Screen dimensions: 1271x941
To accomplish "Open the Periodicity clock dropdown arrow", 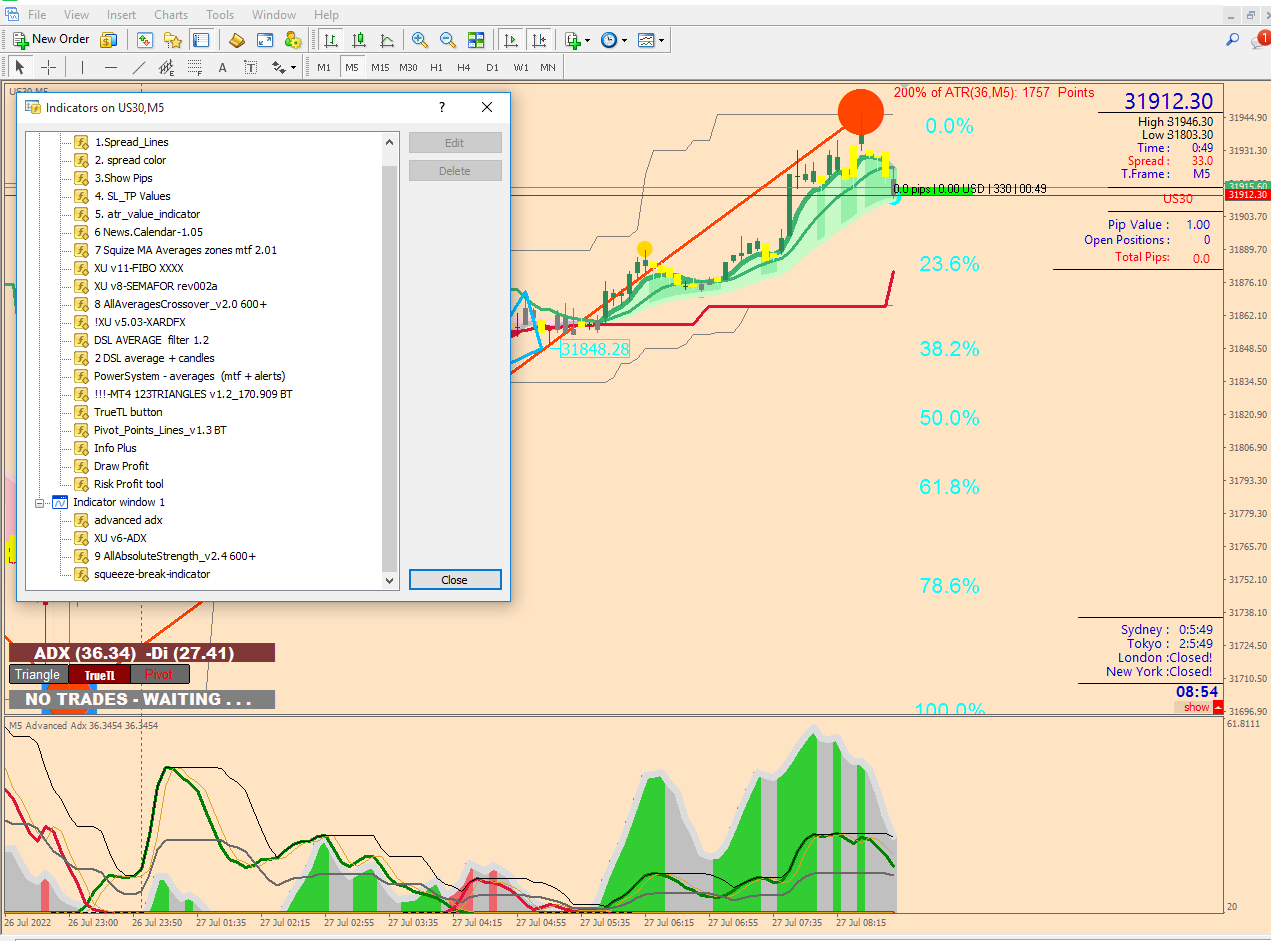I will [x=624, y=41].
